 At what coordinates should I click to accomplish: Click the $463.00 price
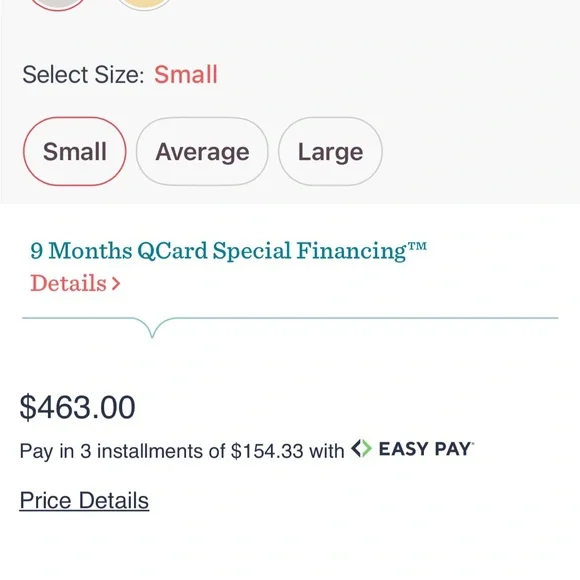pyautogui.click(x=77, y=407)
